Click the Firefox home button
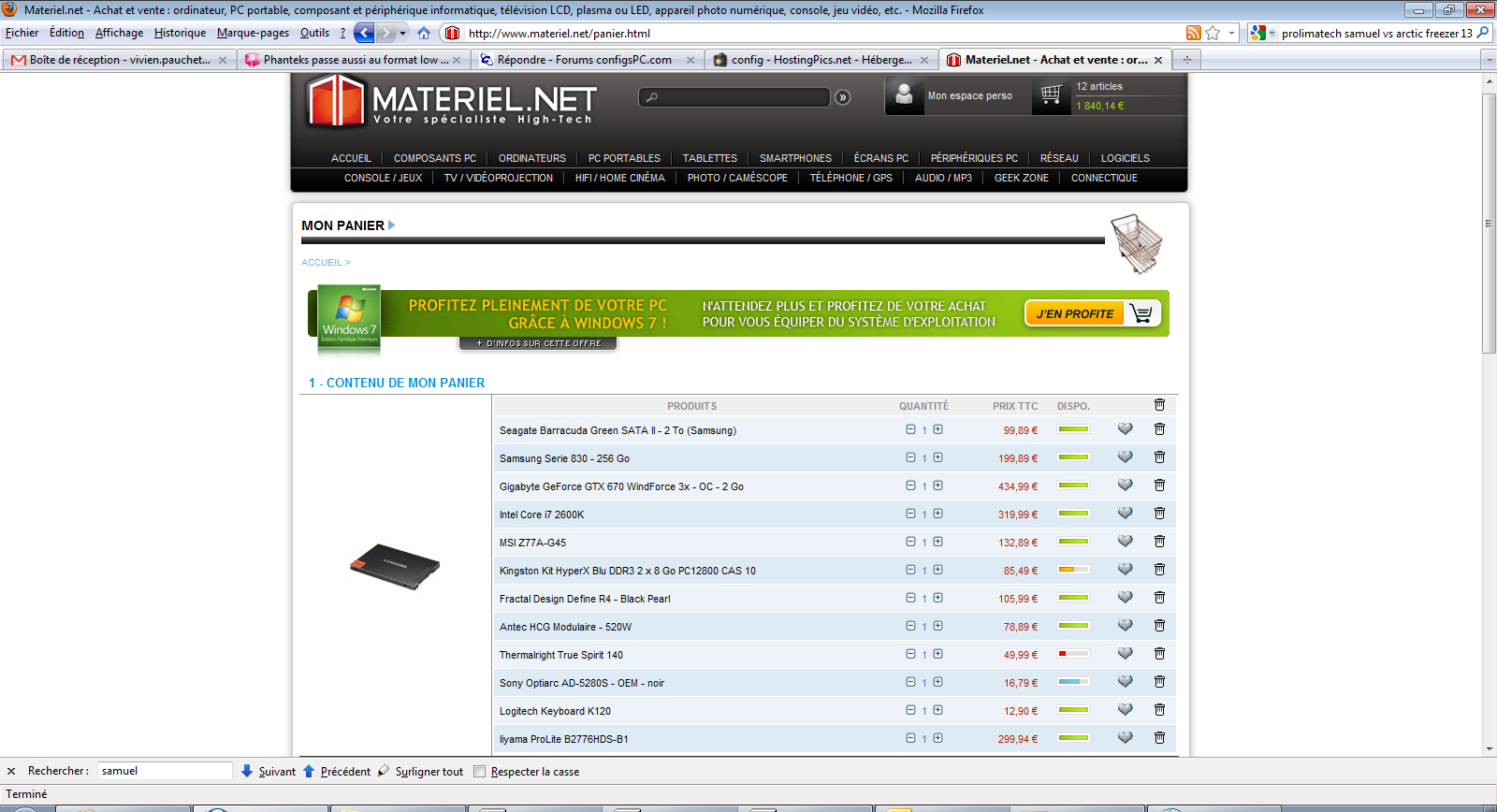1497x812 pixels. 424,33
